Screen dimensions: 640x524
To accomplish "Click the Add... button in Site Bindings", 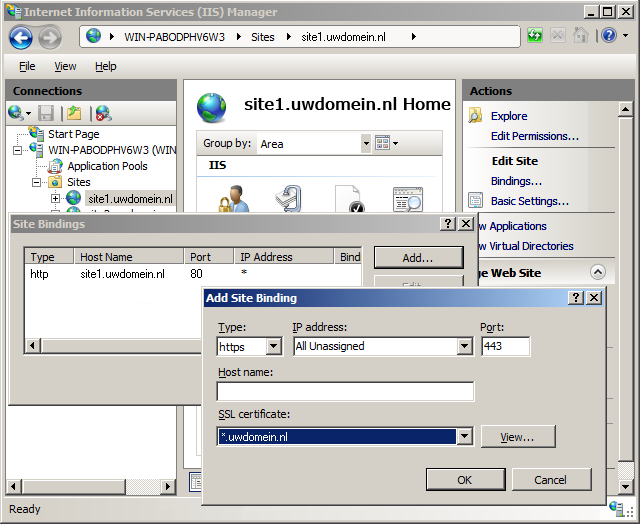I will tap(419, 258).
